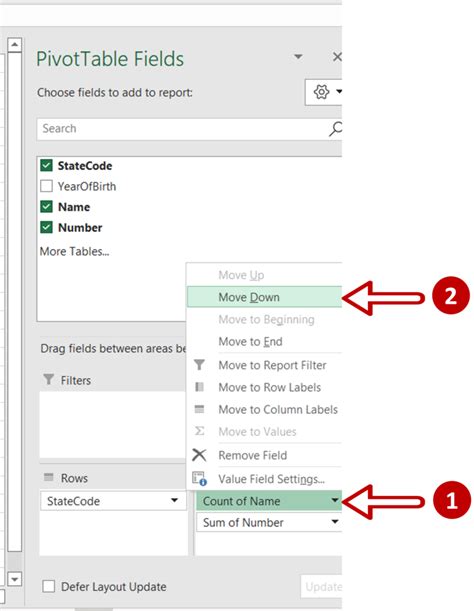Screen dimensions: 474x611
Task: Open the task pane options dropdown arrow
Action: [x=298, y=57]
